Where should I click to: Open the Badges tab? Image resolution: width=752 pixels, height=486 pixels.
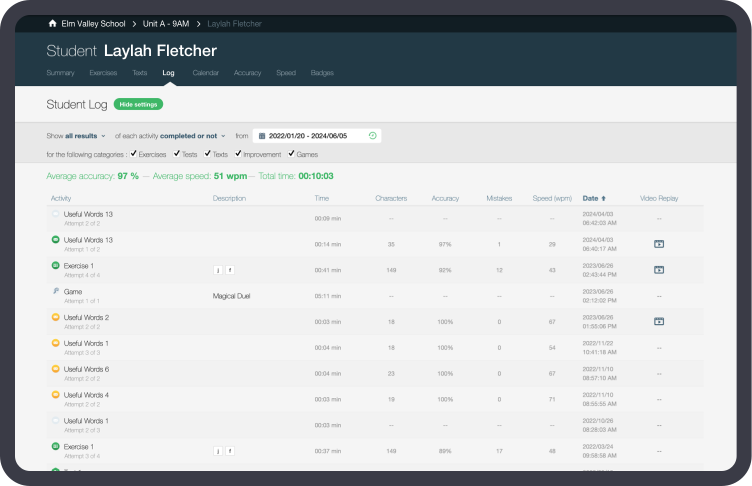(x=322, y=73)
